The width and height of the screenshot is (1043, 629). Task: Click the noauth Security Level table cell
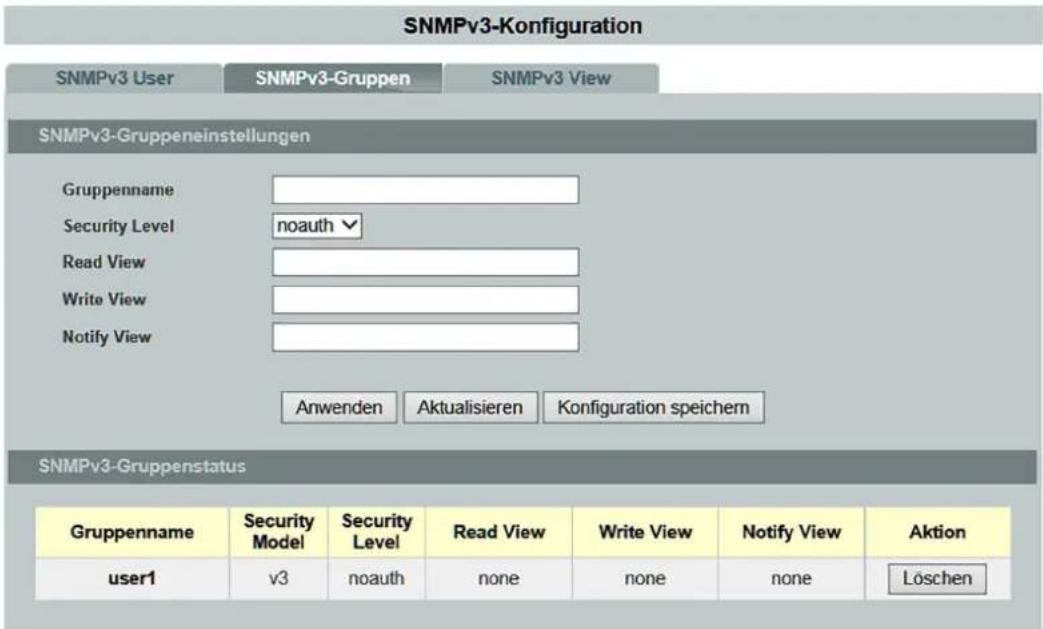(x=376, y=579)
